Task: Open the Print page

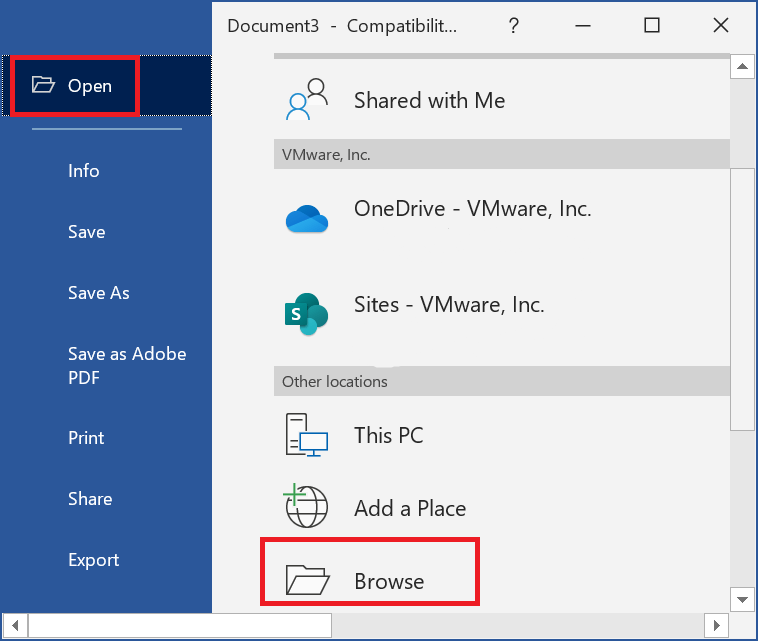Action: pyautogui.click(x=86, y=437)
